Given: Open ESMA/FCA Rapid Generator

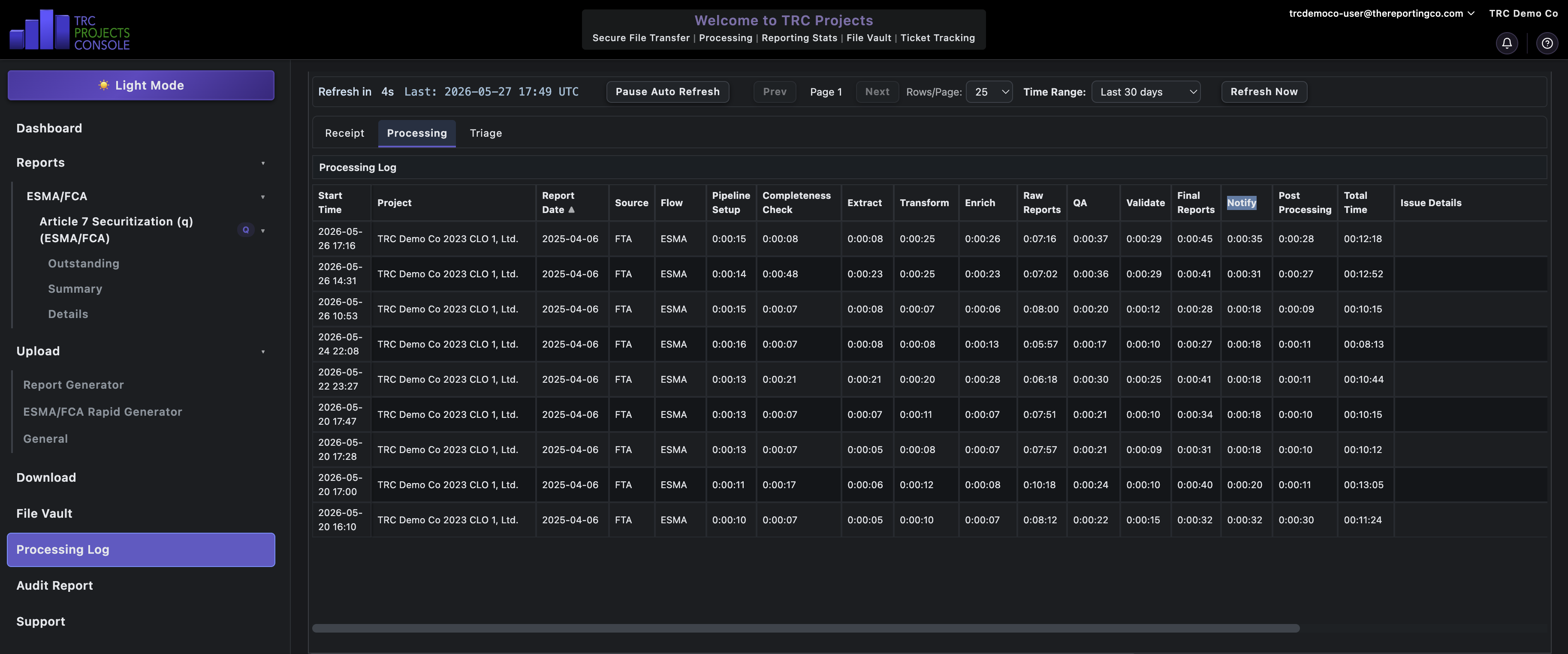Looking at the screenshot, I should point(103,412).
